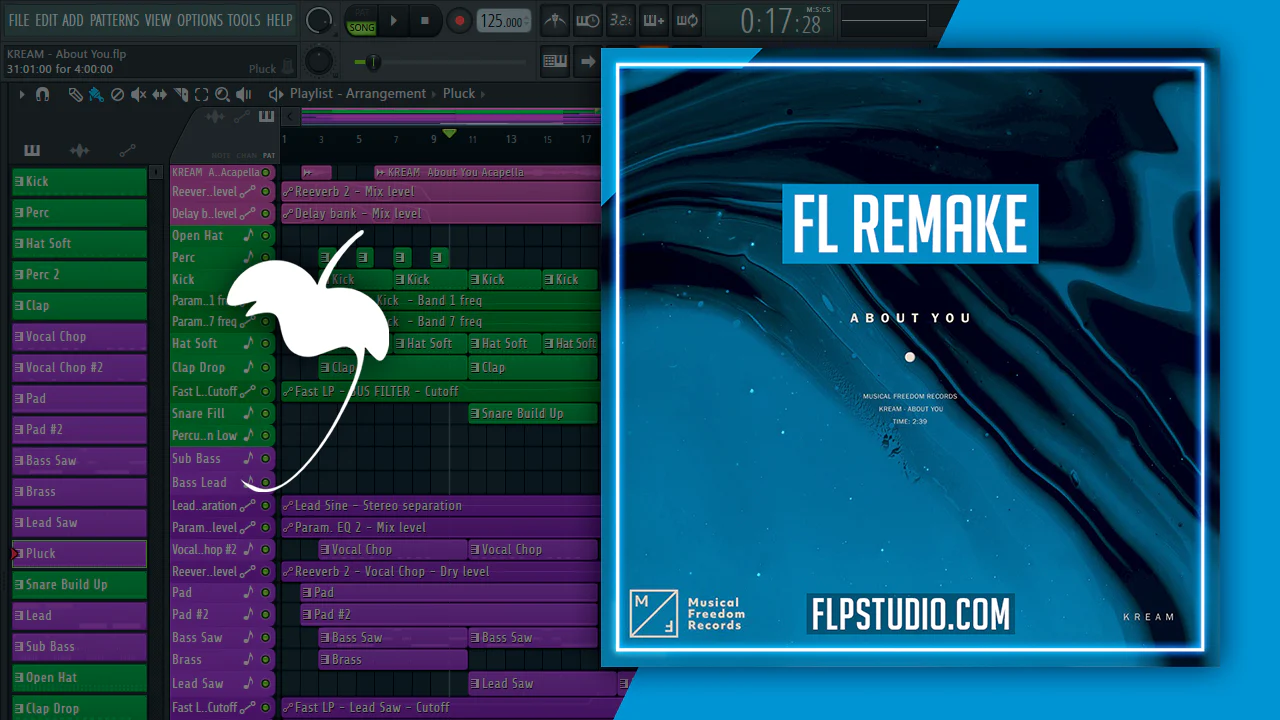
Task: Click the right arrow icon beside the keyboard icon
Action: coord(588,62)
